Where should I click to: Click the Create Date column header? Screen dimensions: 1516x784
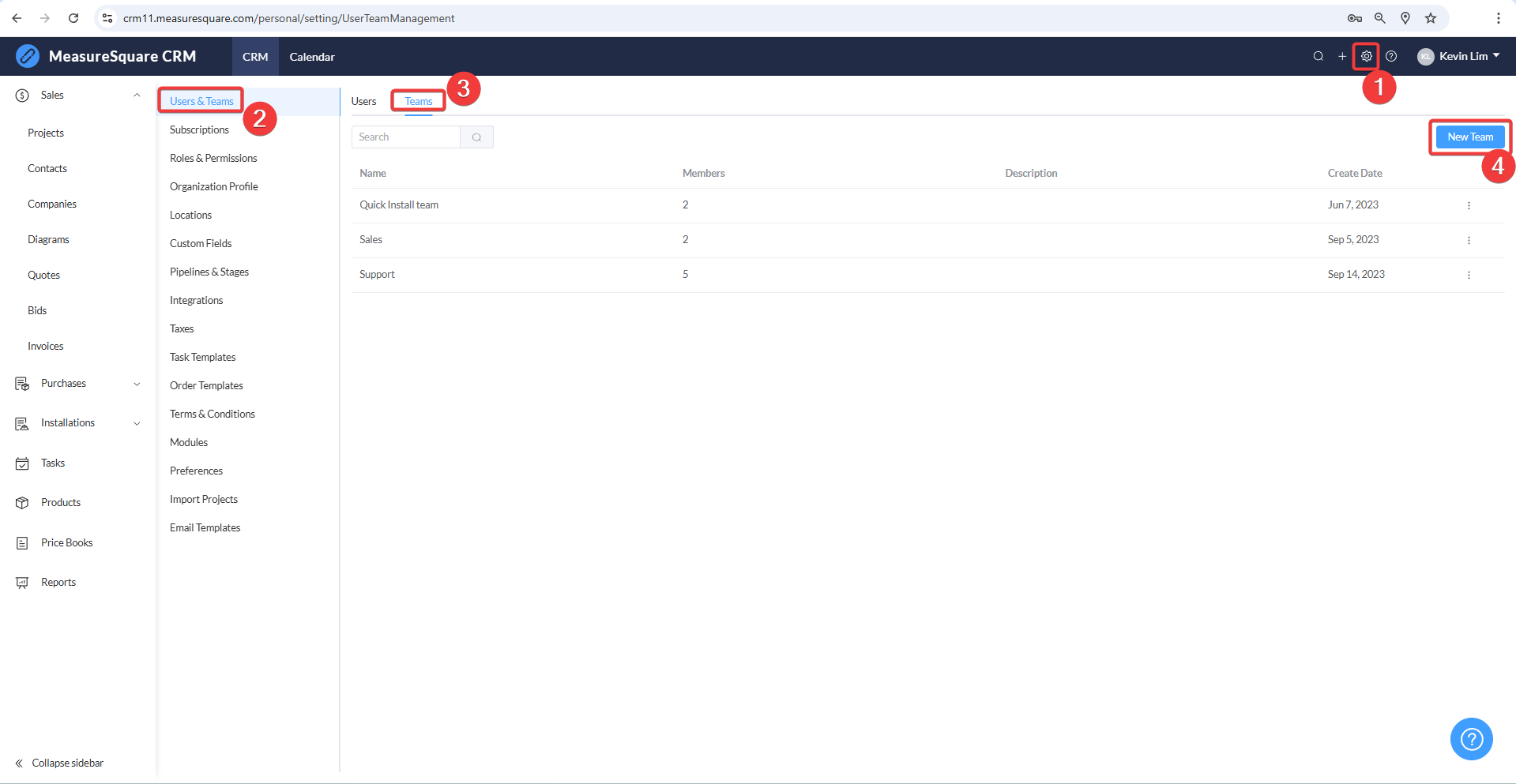[1355, 173]
